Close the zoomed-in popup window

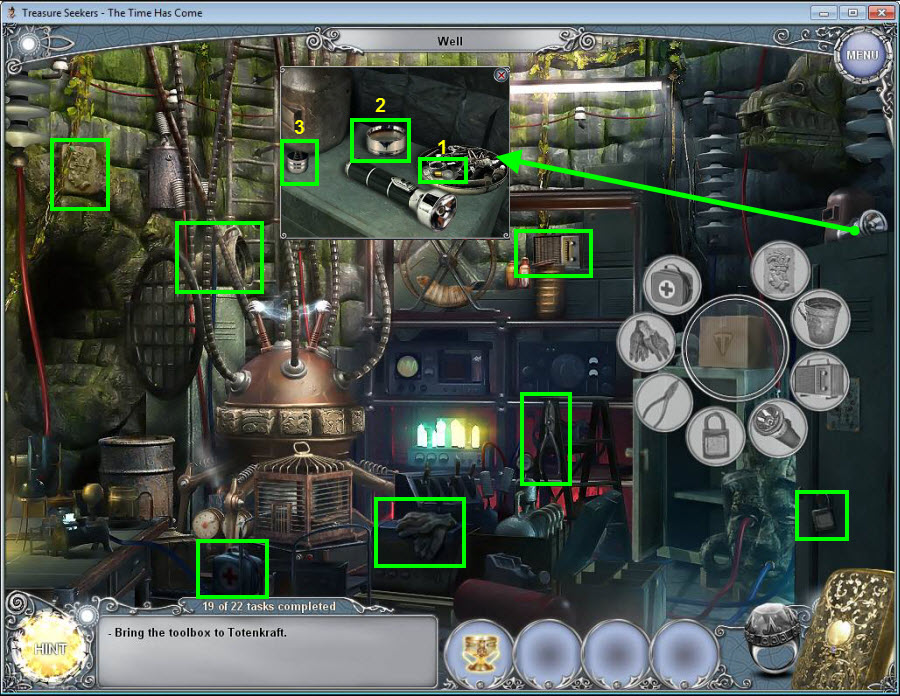[x=501, y=75]
